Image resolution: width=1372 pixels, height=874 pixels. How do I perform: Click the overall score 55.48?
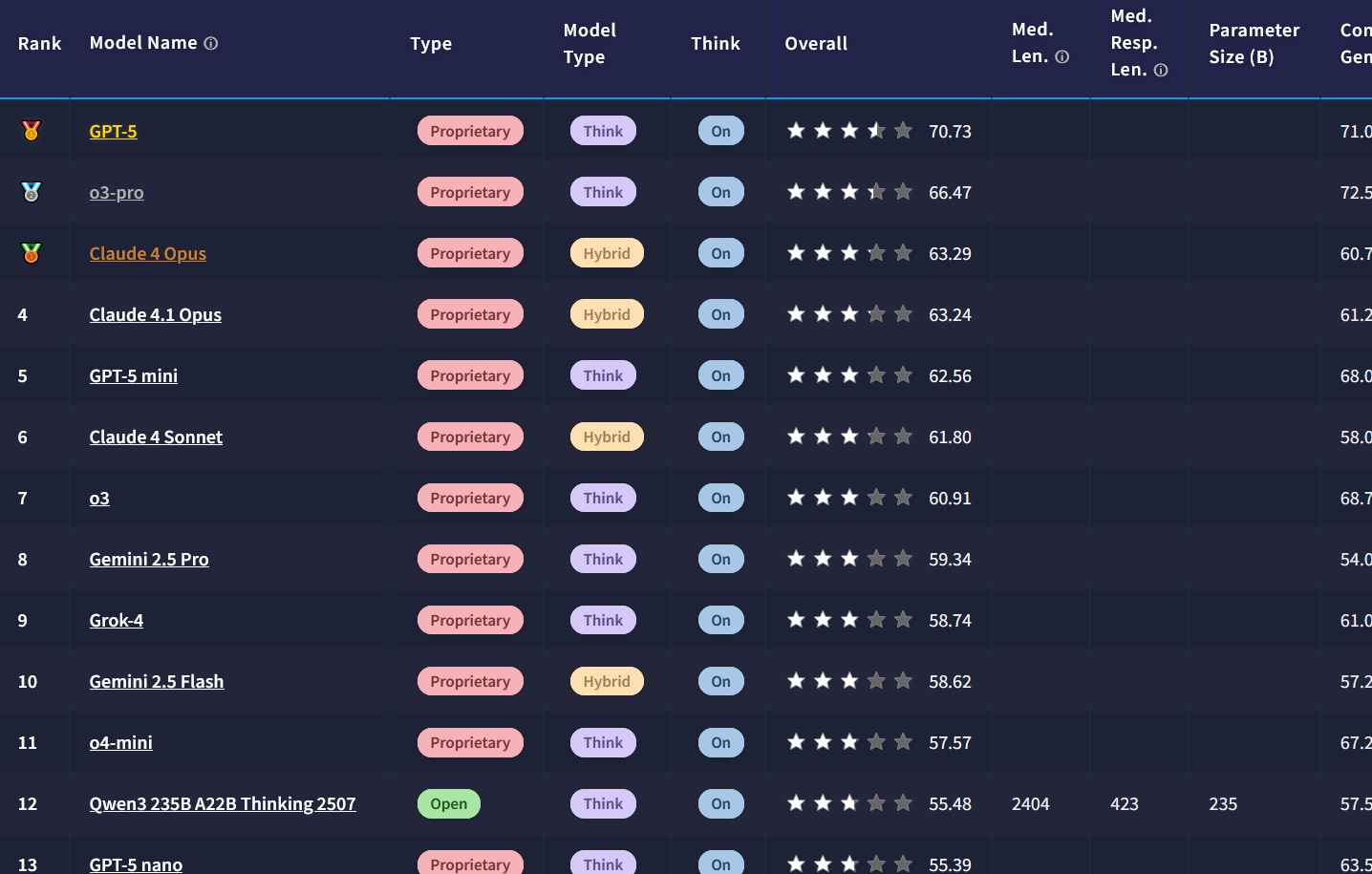950,804
